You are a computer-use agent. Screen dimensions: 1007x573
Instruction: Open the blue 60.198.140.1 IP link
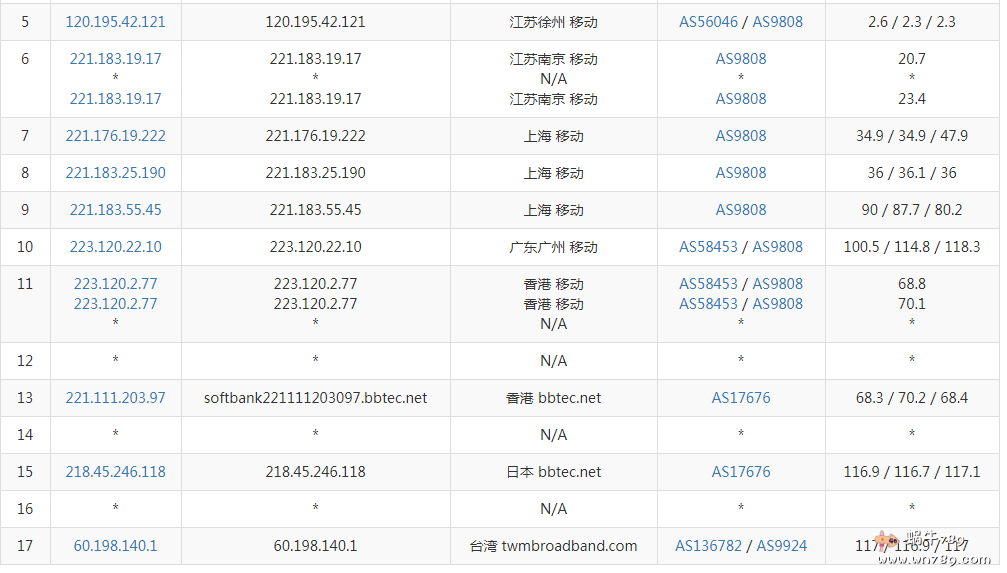click(116, 546)
